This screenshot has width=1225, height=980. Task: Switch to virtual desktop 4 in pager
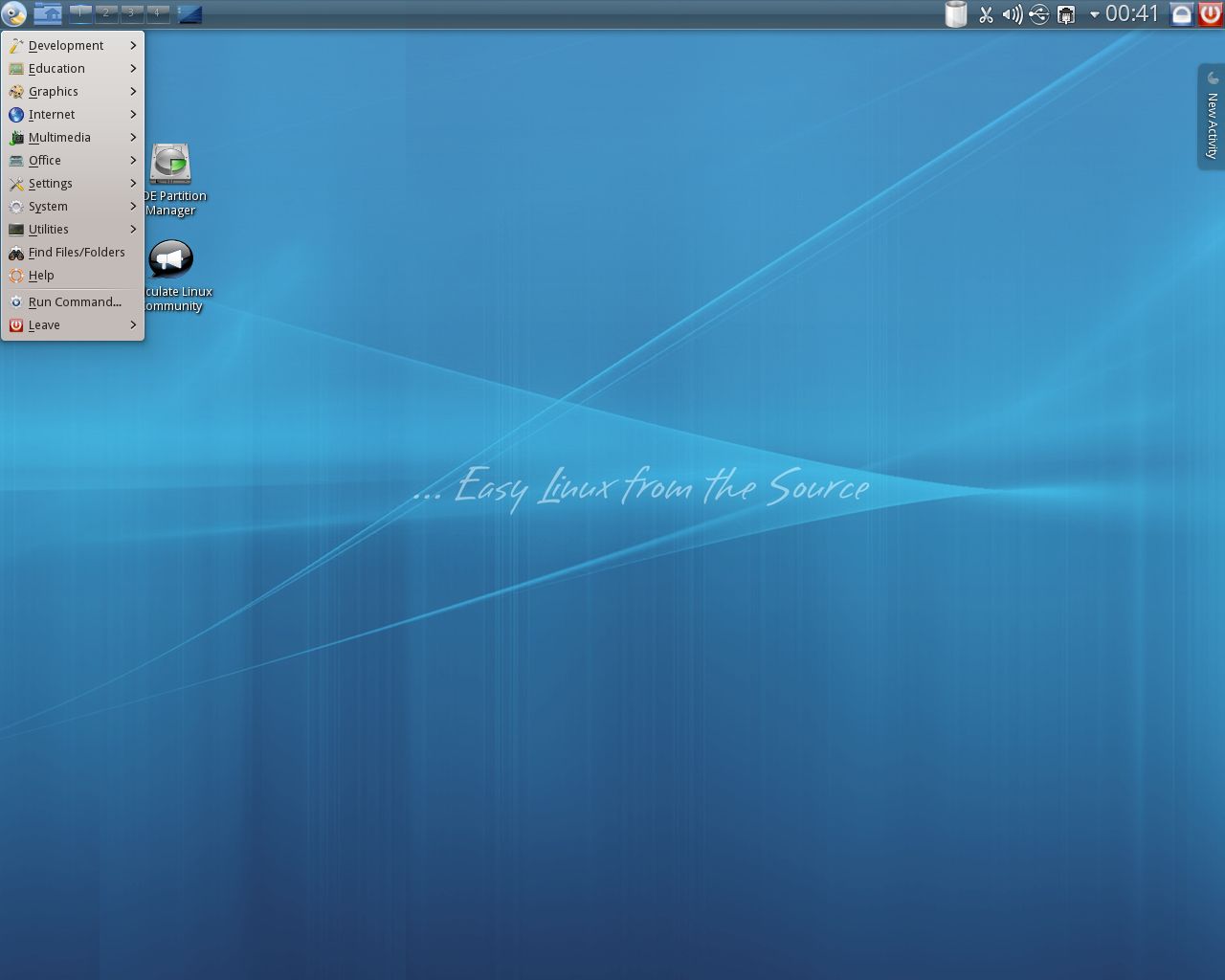pos(157,13)
